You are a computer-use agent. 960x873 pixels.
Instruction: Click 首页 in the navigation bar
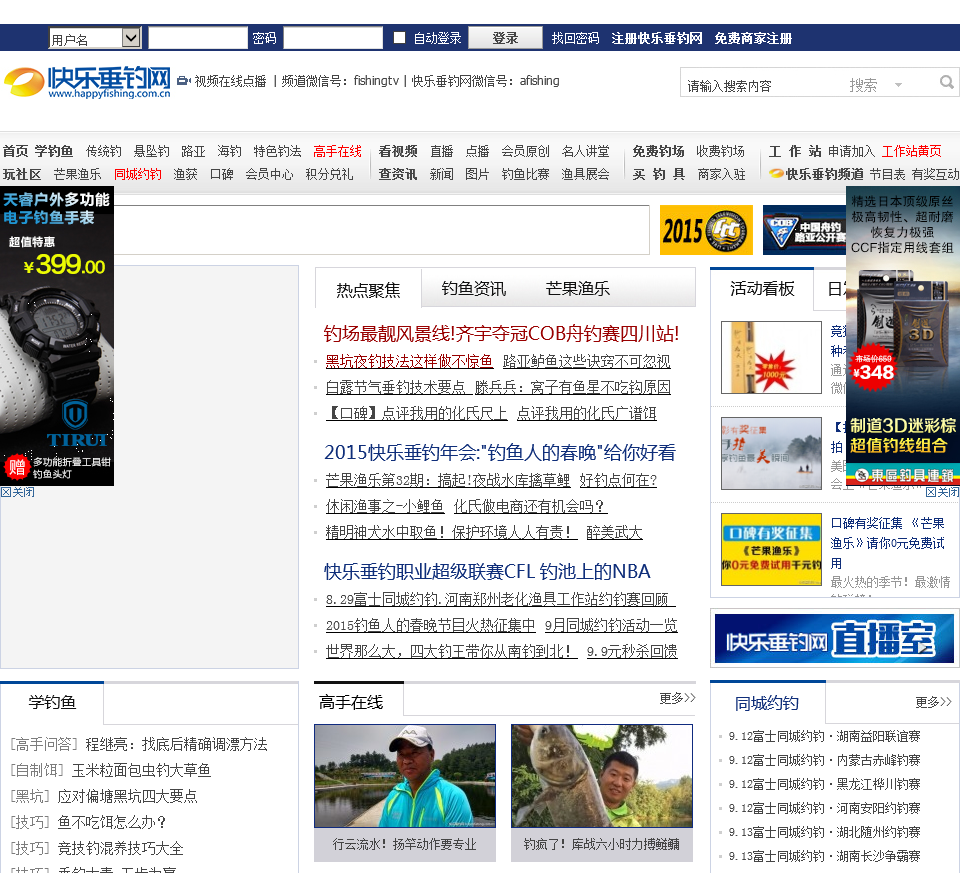pyautogui.click(x=15, y=151)
